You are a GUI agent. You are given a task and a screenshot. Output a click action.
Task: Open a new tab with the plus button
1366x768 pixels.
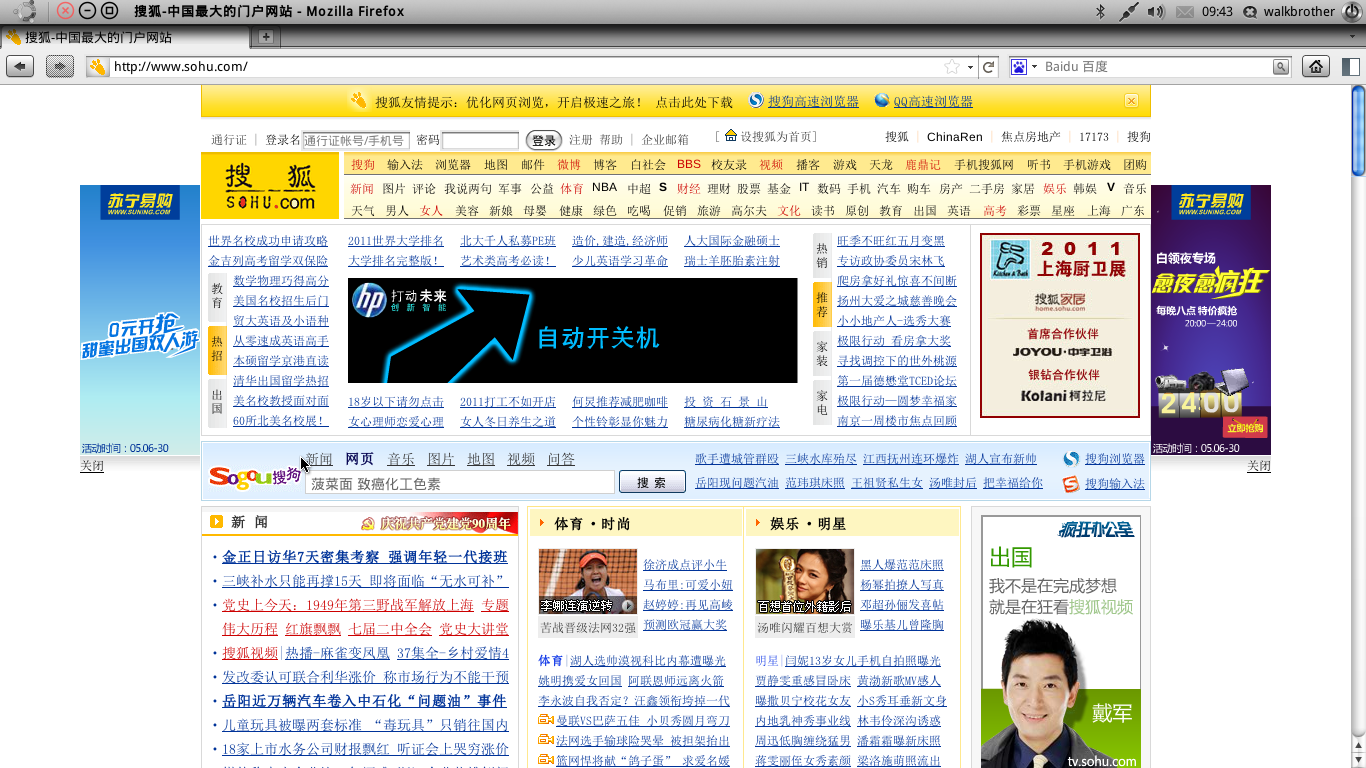266,37
